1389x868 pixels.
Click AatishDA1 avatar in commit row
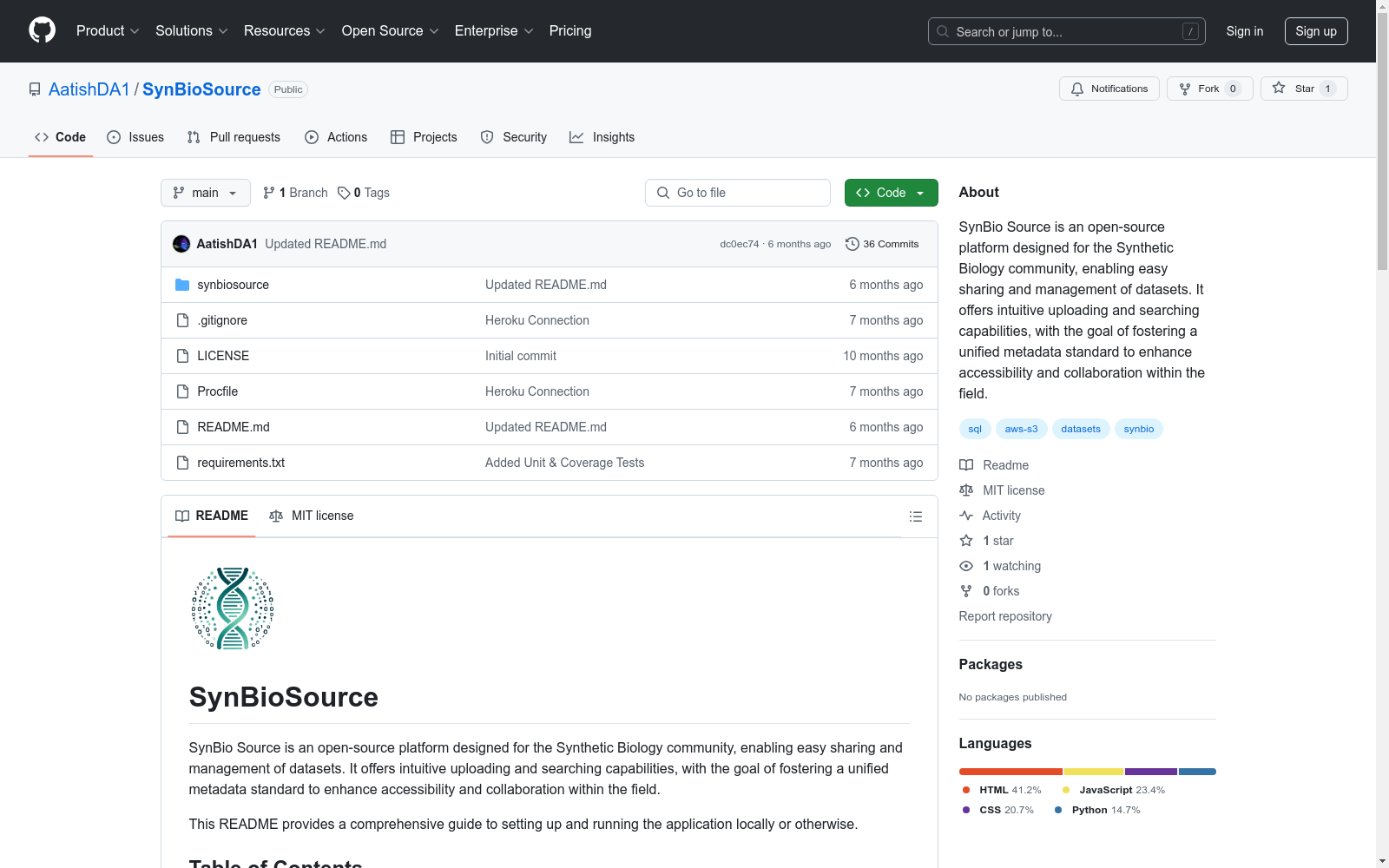181,244
